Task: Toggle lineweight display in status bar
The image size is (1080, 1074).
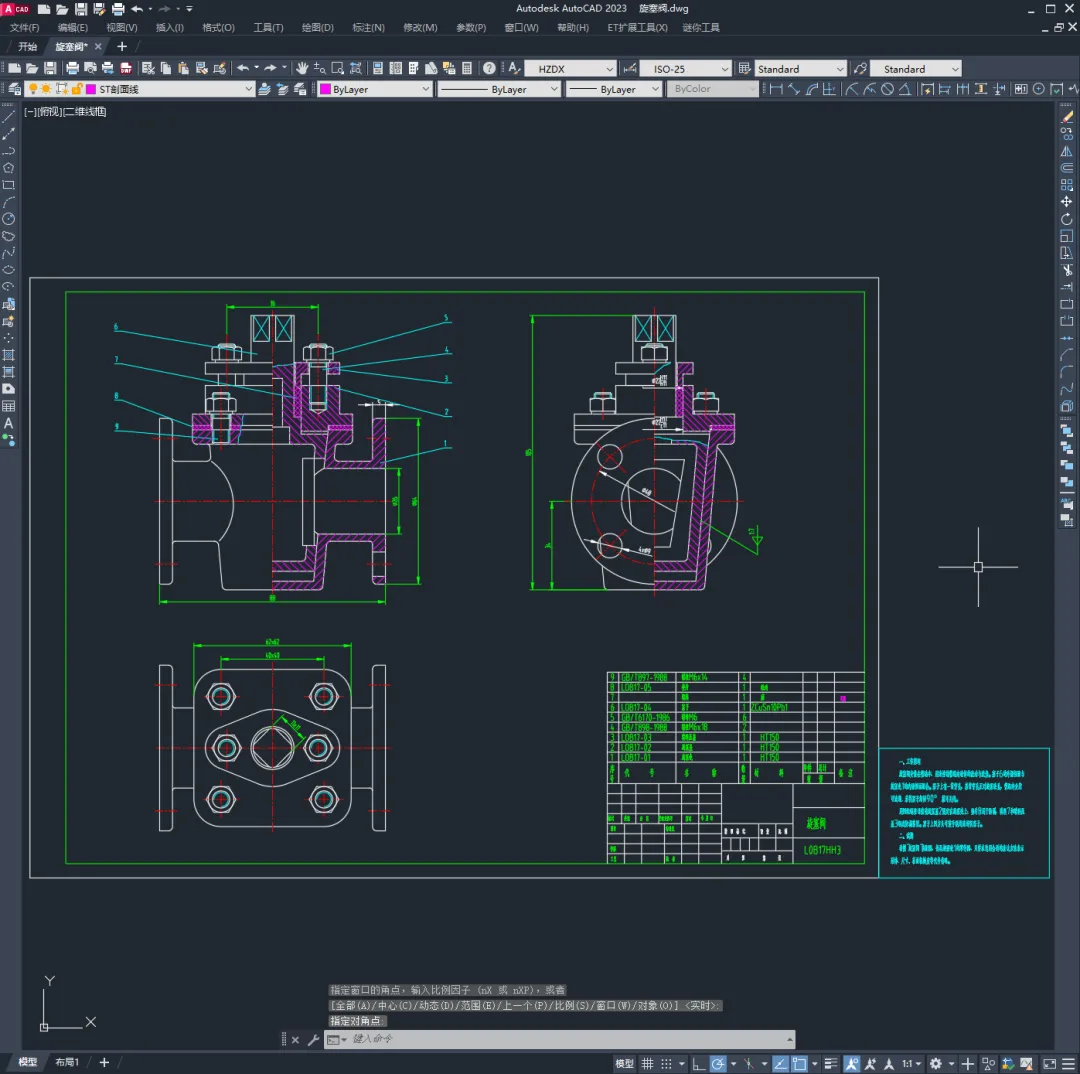Action: (831, 1063)
